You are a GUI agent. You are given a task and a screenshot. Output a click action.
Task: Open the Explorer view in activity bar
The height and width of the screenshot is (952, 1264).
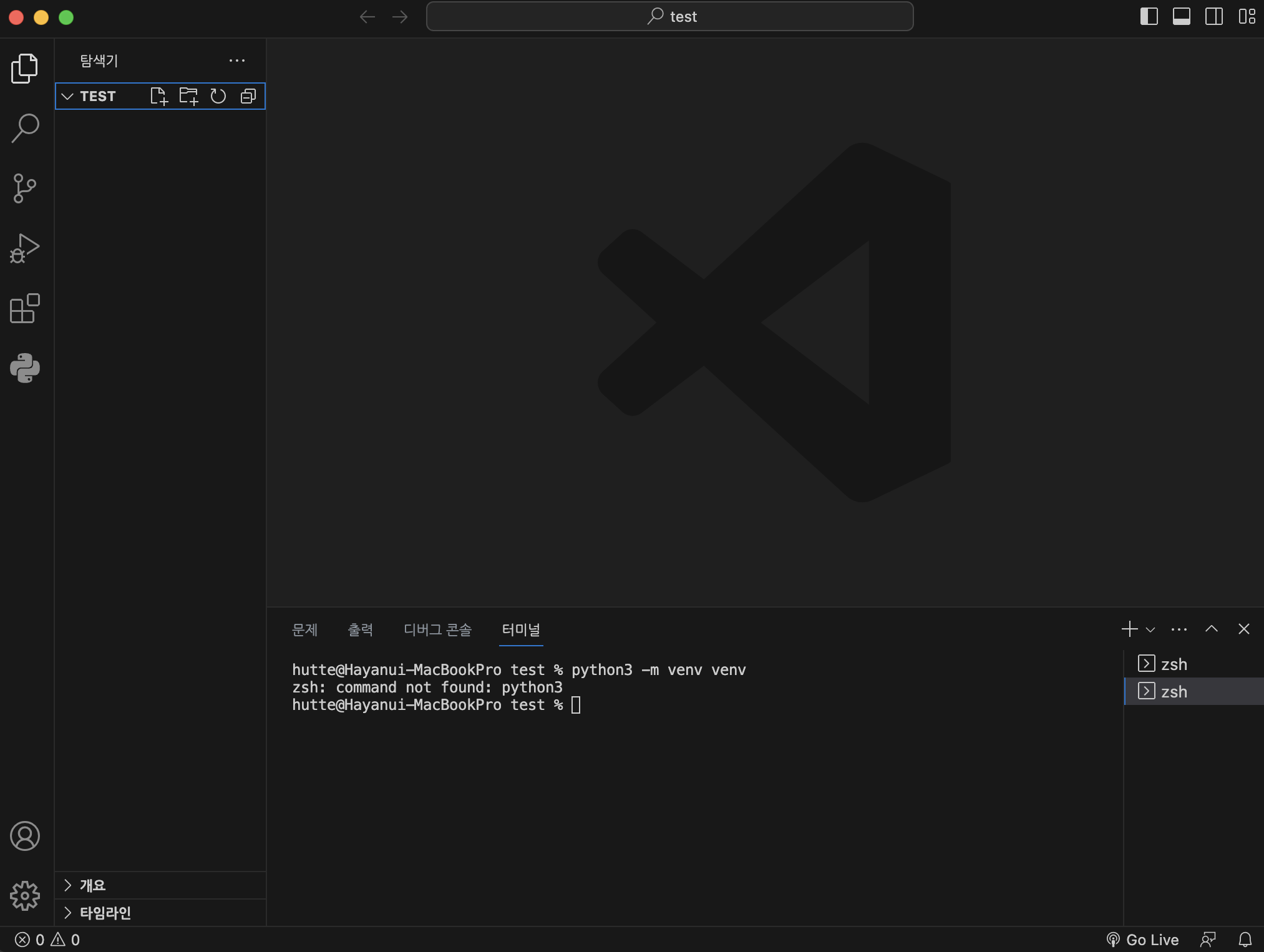25,68
